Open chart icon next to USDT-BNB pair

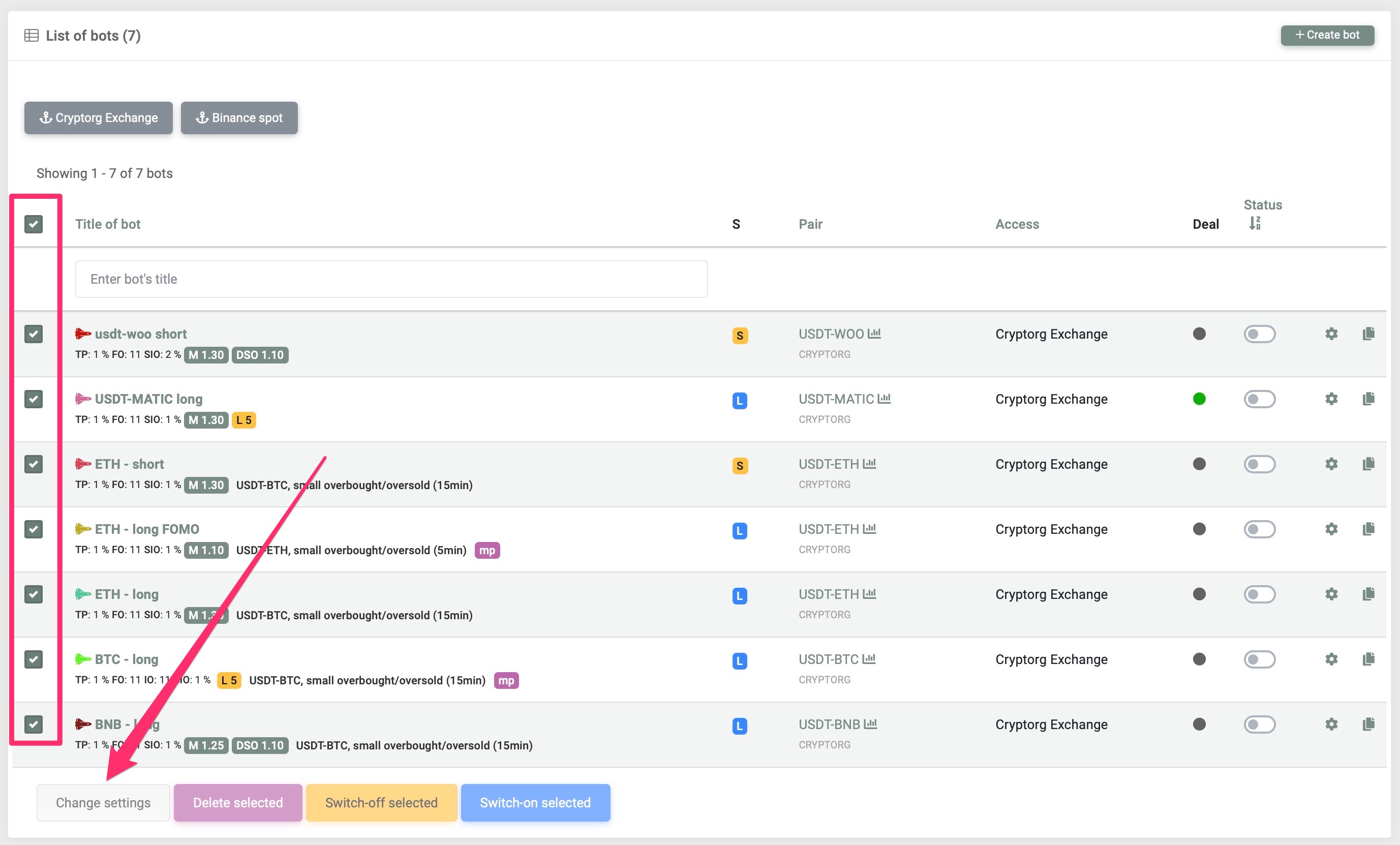pyautogui.click(x=870, y=724)
